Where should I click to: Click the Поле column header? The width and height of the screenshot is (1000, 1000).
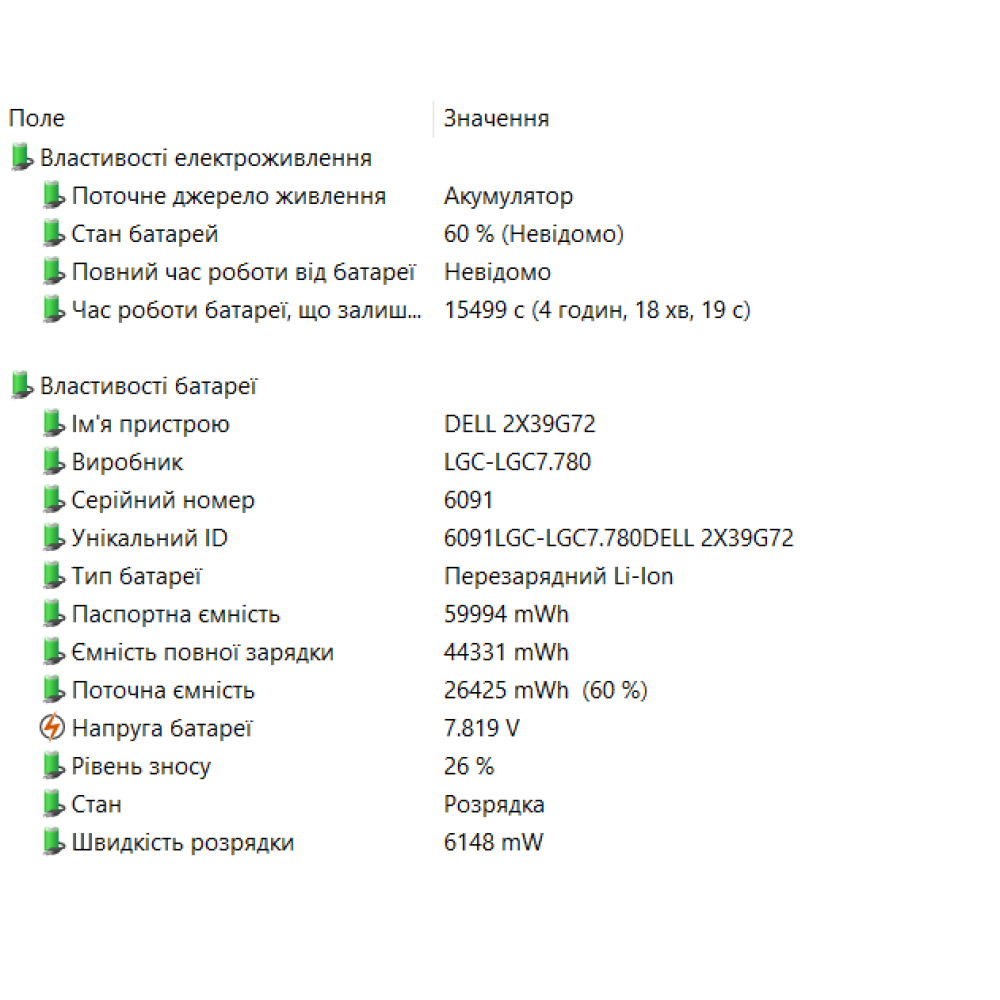pos(37,118)
